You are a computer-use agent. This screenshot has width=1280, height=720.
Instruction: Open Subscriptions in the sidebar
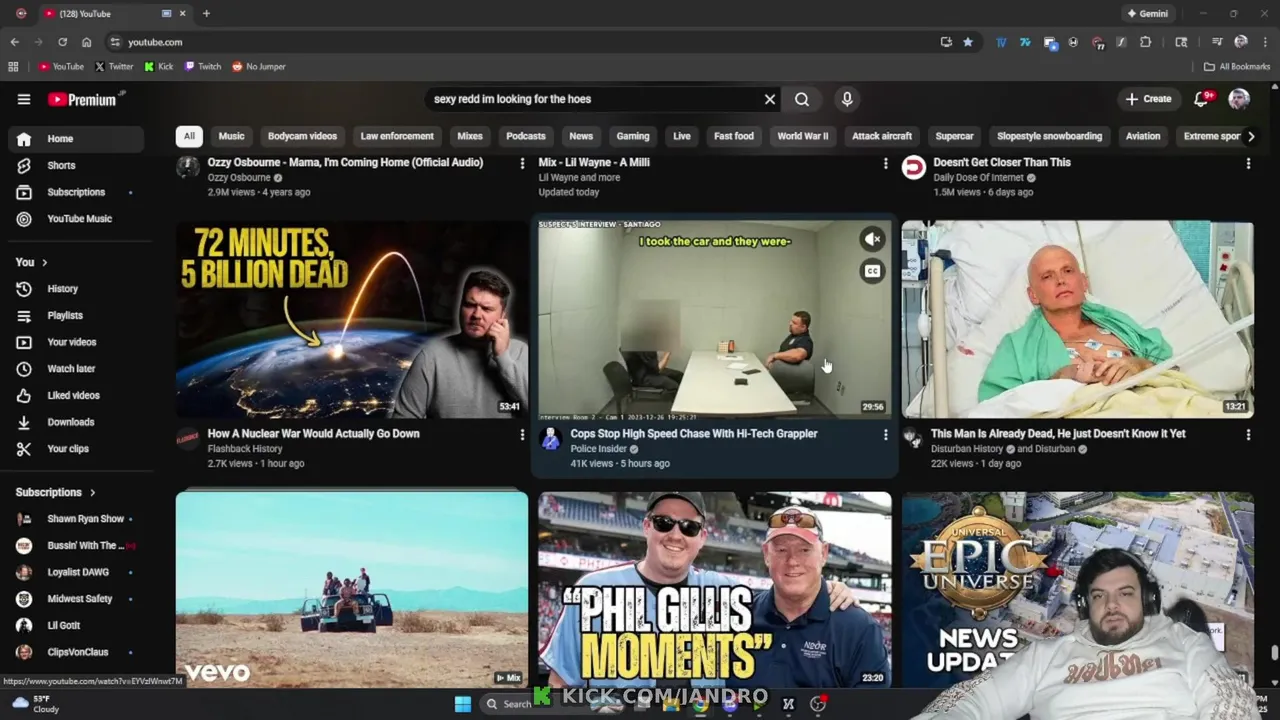pyautogui.click(x=76, y=192)
